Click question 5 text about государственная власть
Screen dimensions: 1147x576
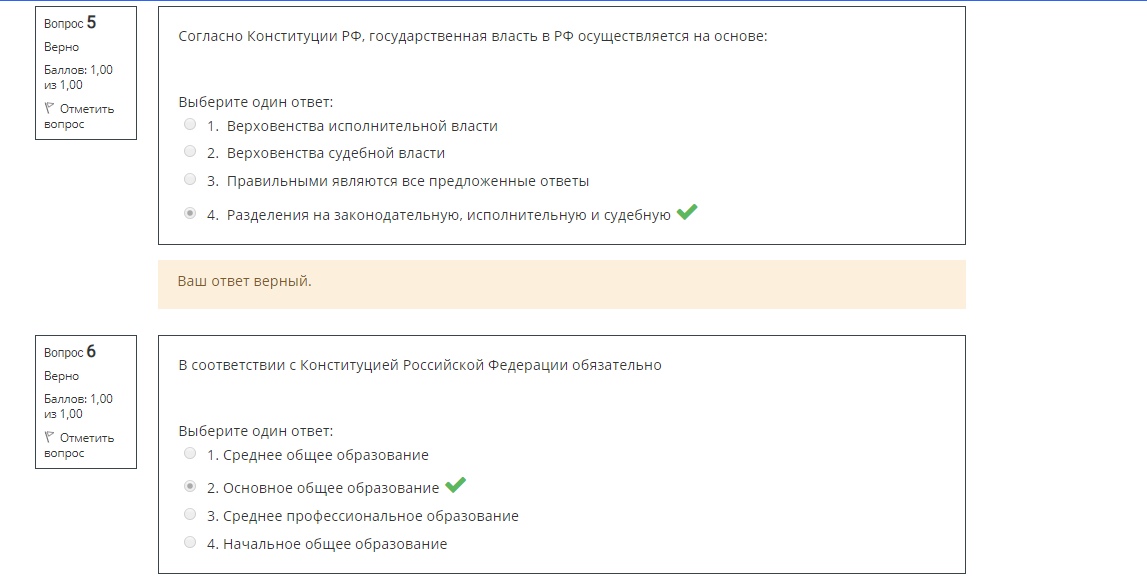[473, 37]
